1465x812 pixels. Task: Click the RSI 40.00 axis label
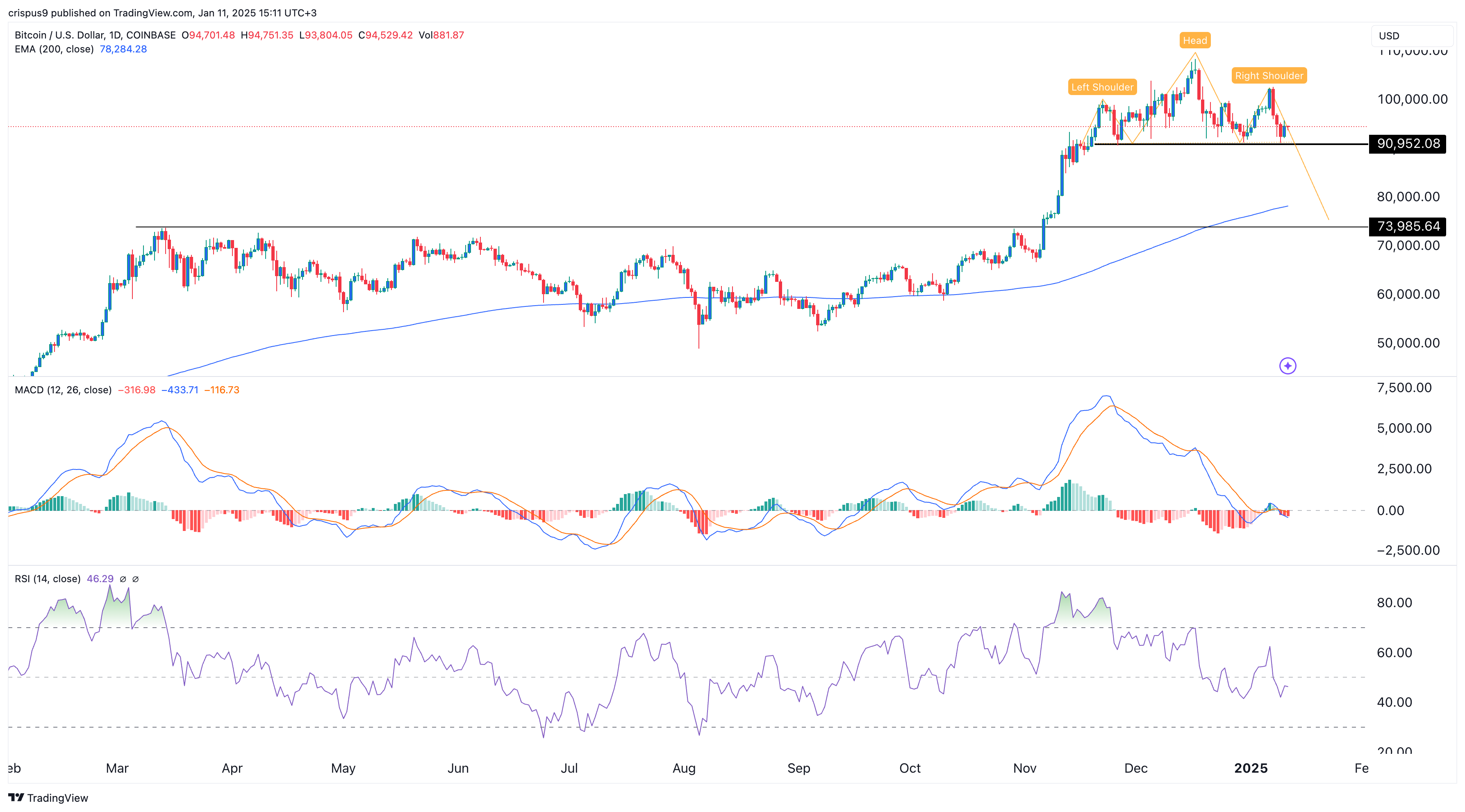click(x=1394, y=702)
